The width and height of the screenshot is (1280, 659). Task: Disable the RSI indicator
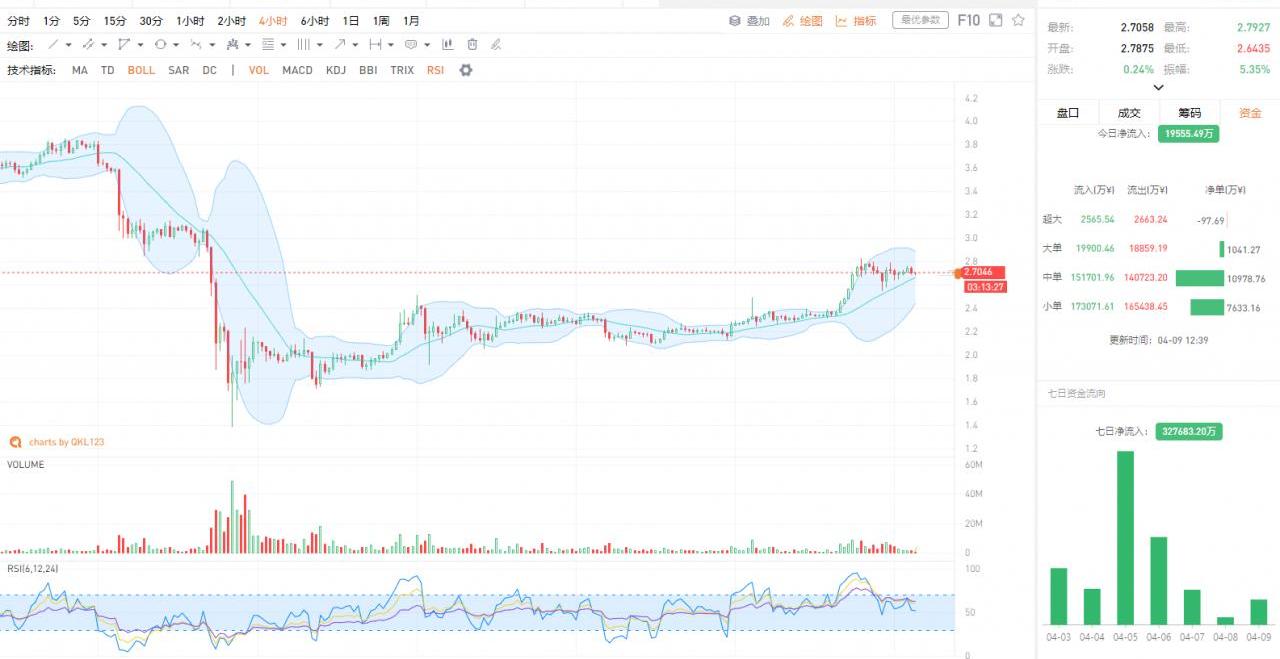pyautogui.click(x=435, y=70)
